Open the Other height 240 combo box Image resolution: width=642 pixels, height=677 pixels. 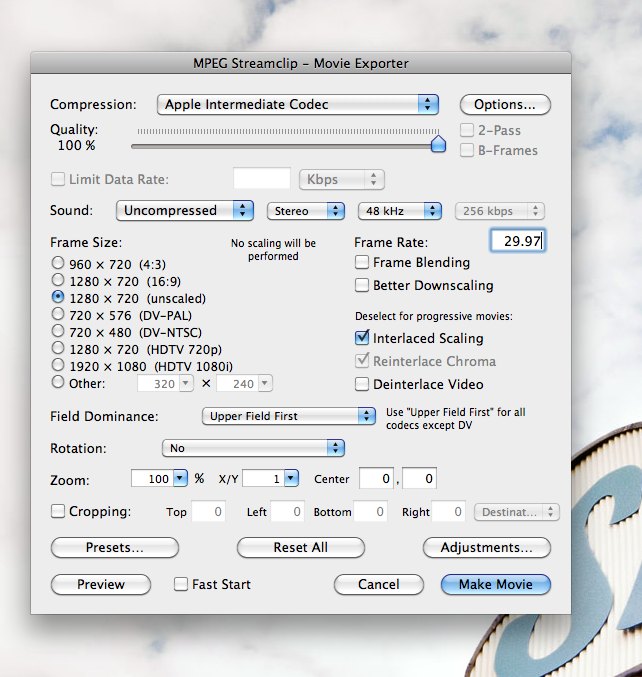(x=244, y=383)
